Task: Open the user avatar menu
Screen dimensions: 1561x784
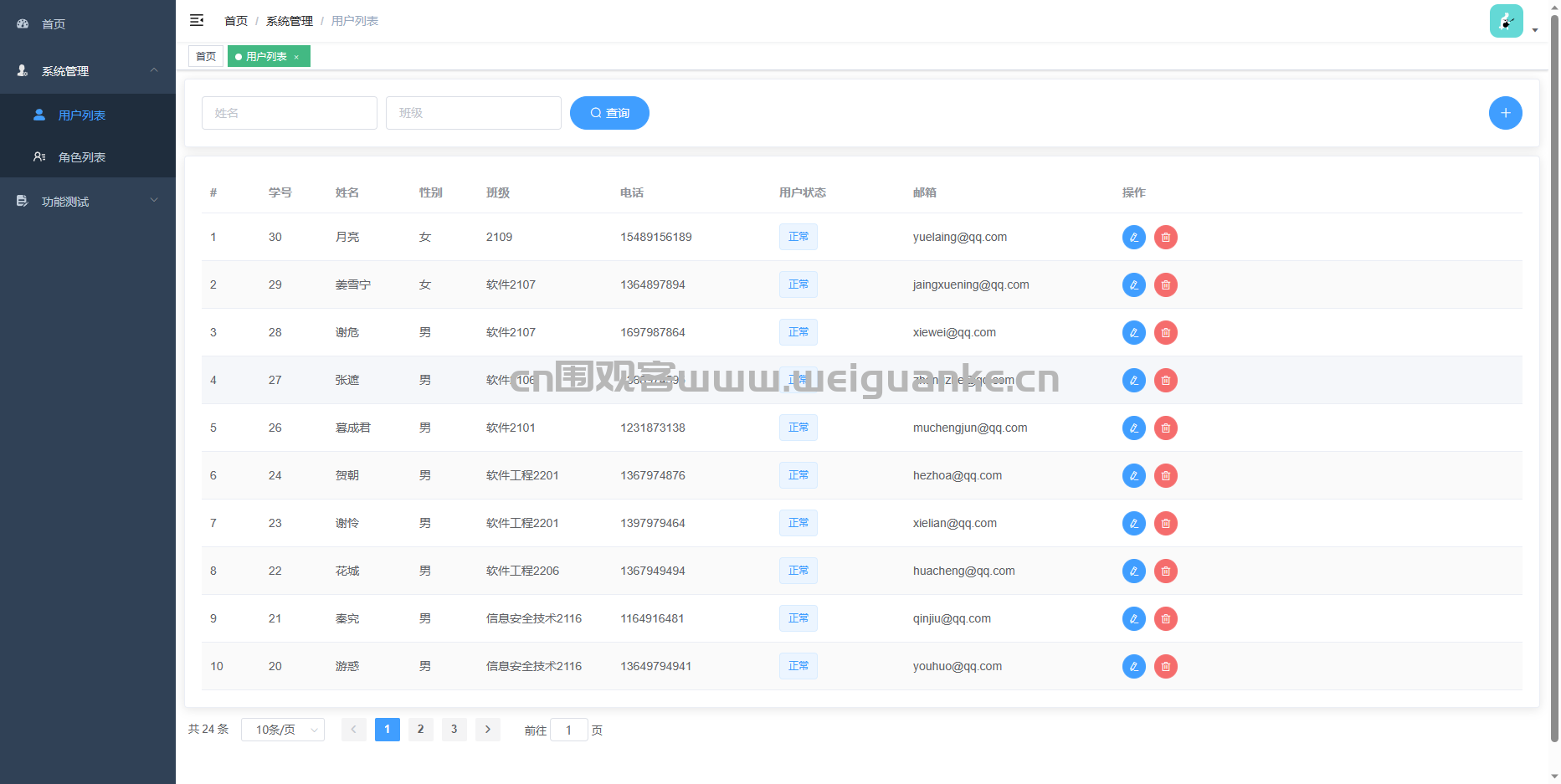Action: 1506,21
